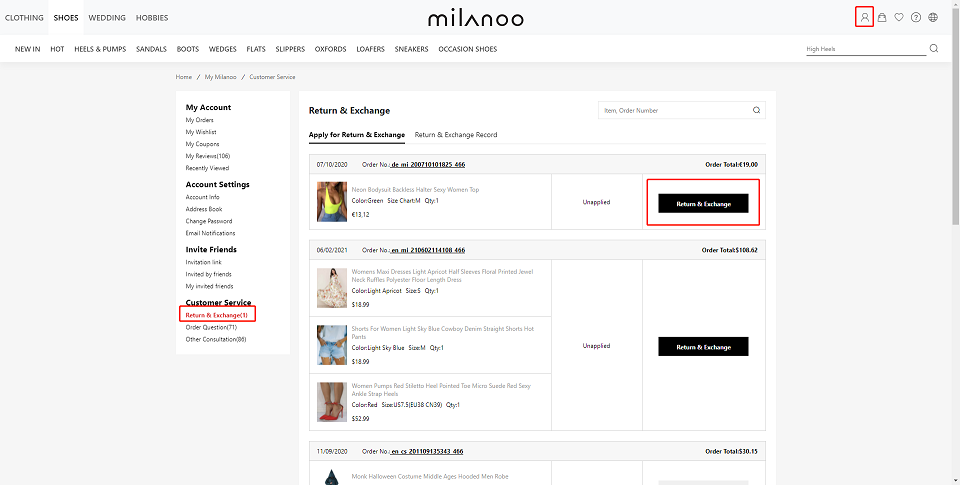This screenshot has height=485, width=960.
Task: Open Shorts For Women Light Sky Blue title
Action: 443,333
